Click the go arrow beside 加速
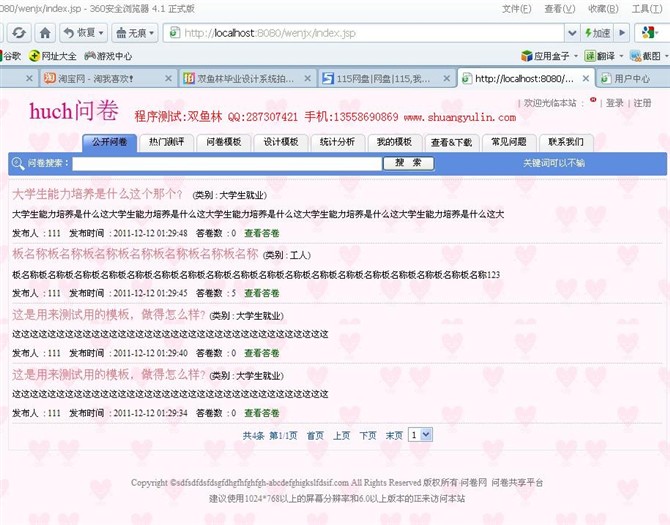Image resolution: width=670 pixels, height=525 pixels. 622,33
